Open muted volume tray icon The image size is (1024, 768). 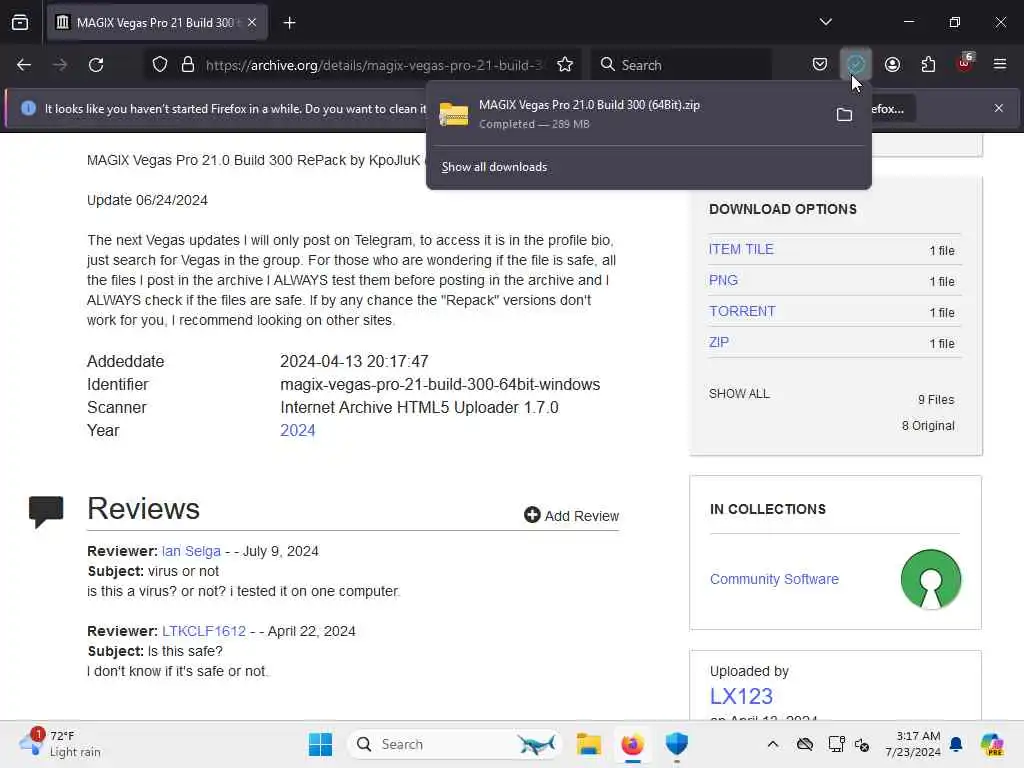click(x=862, y=744)
